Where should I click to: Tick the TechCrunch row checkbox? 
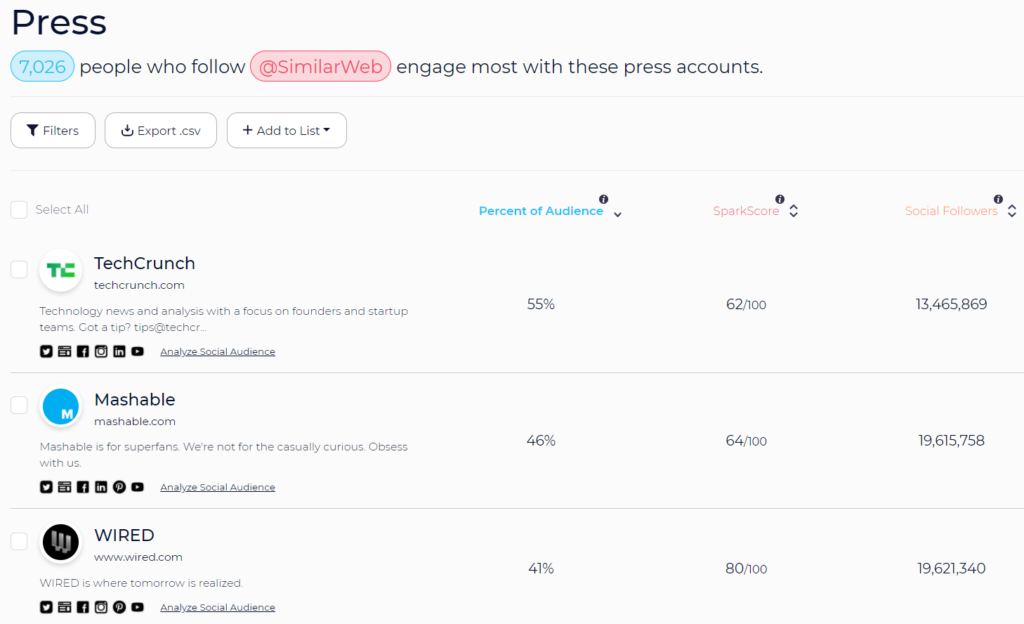click(19, 269)
